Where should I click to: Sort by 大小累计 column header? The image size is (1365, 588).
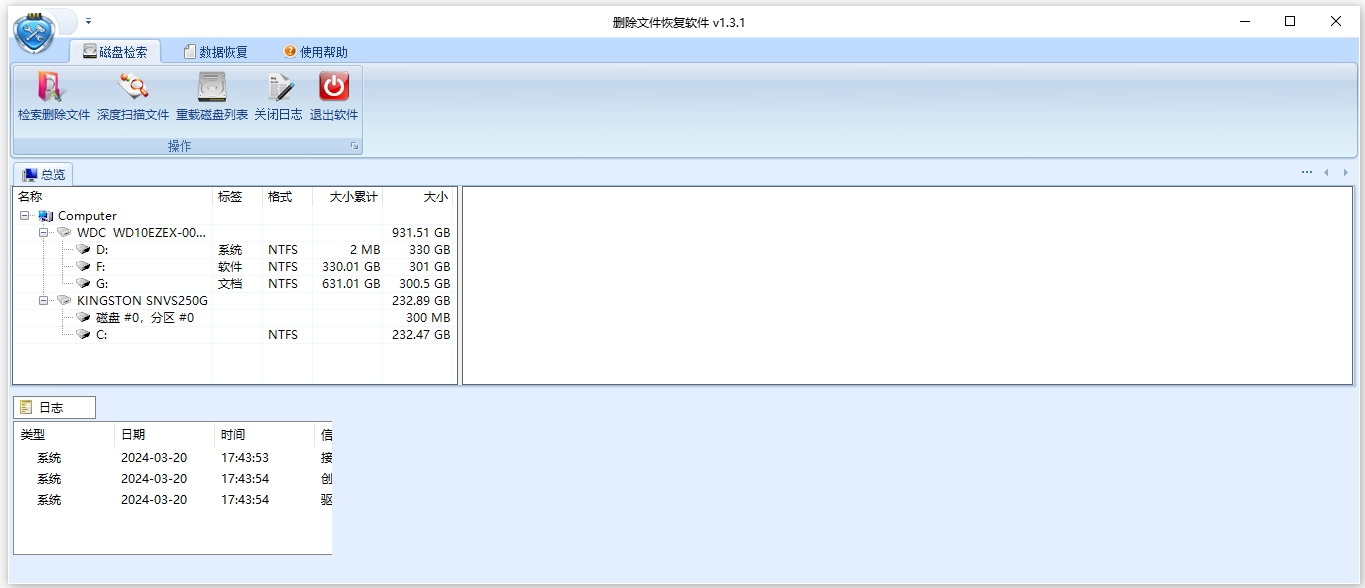tap(348, 197)
